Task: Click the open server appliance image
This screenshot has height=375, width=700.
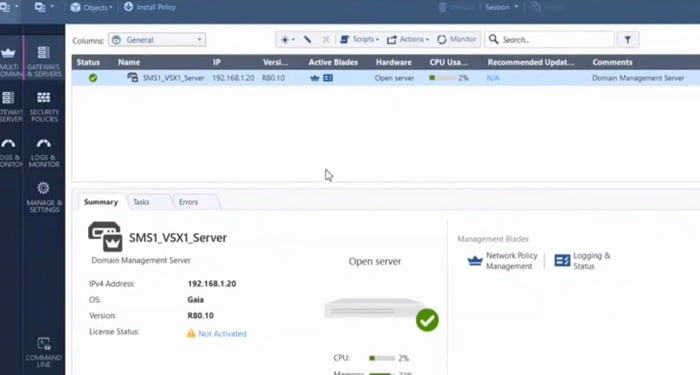Action: click(x=374, y=309)
